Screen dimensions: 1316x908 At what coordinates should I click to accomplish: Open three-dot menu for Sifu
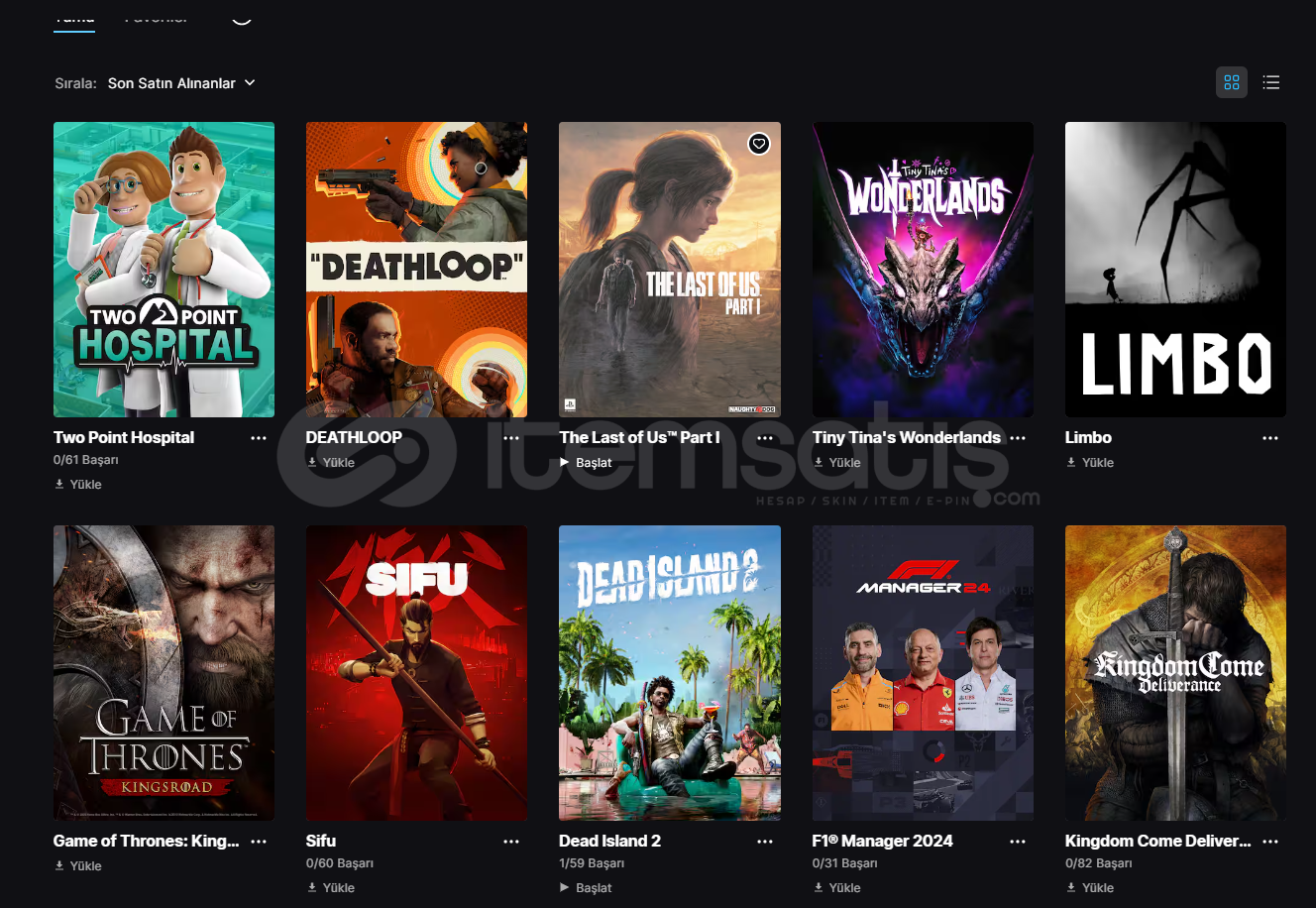511,841
